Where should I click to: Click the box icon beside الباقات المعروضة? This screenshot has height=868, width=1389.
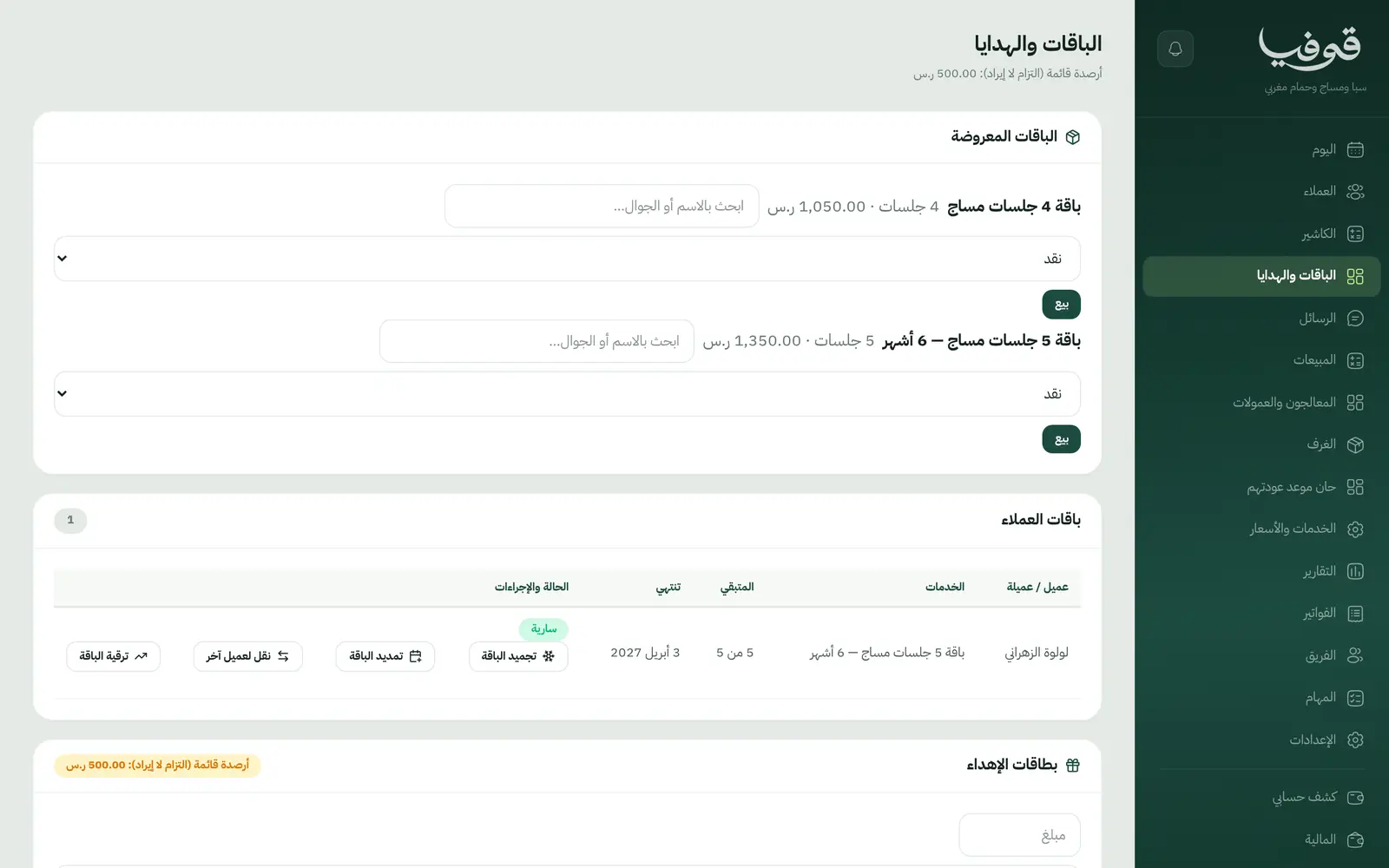(1073, 137)
